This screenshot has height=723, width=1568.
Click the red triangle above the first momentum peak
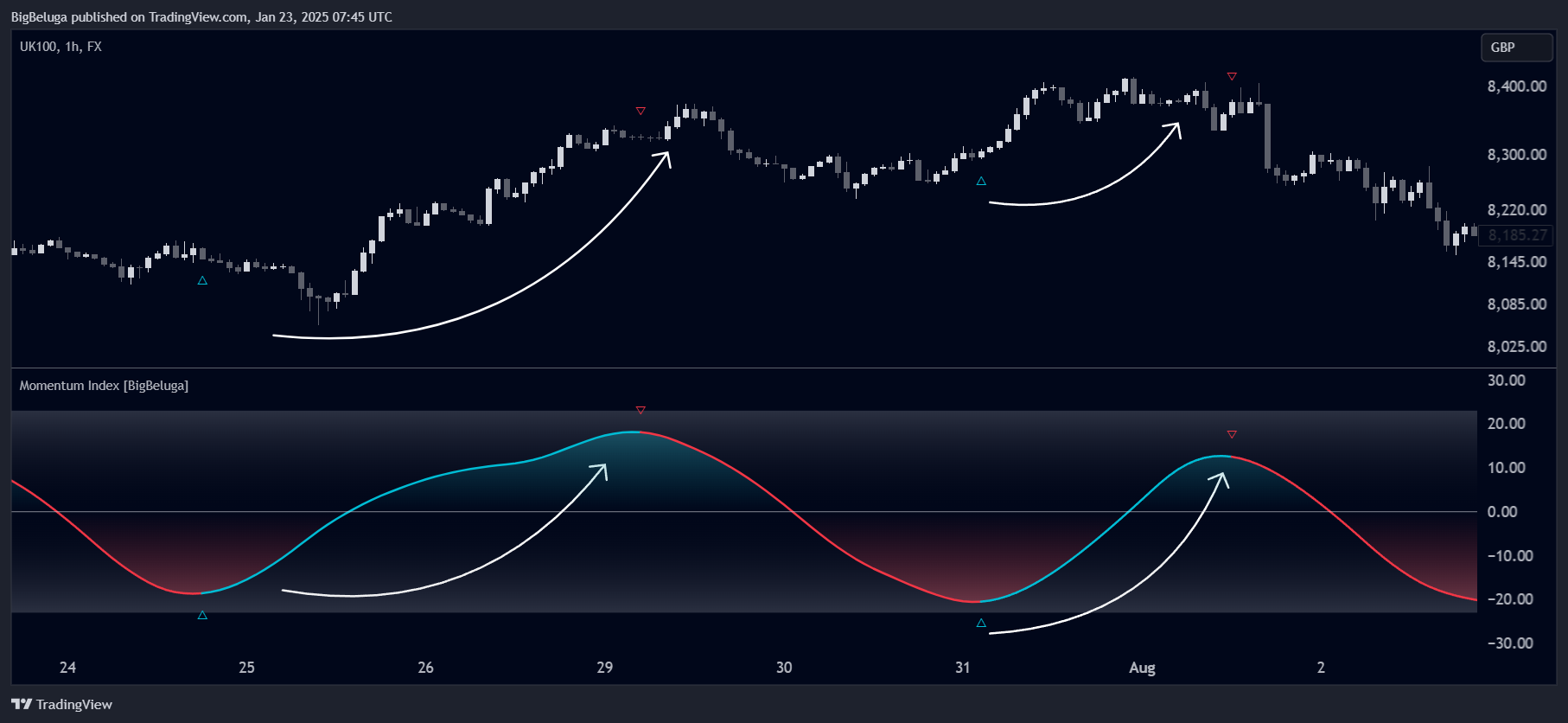(641, 410)
